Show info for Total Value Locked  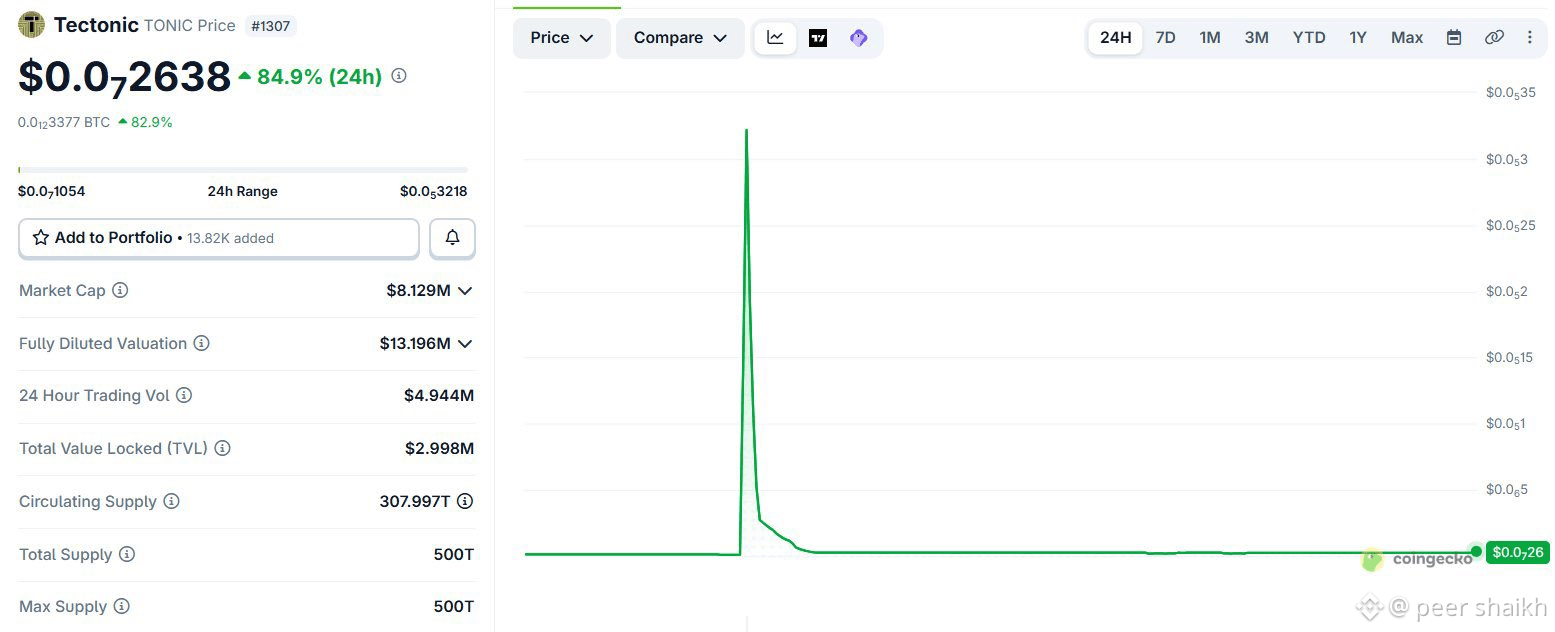pos(222,448)
